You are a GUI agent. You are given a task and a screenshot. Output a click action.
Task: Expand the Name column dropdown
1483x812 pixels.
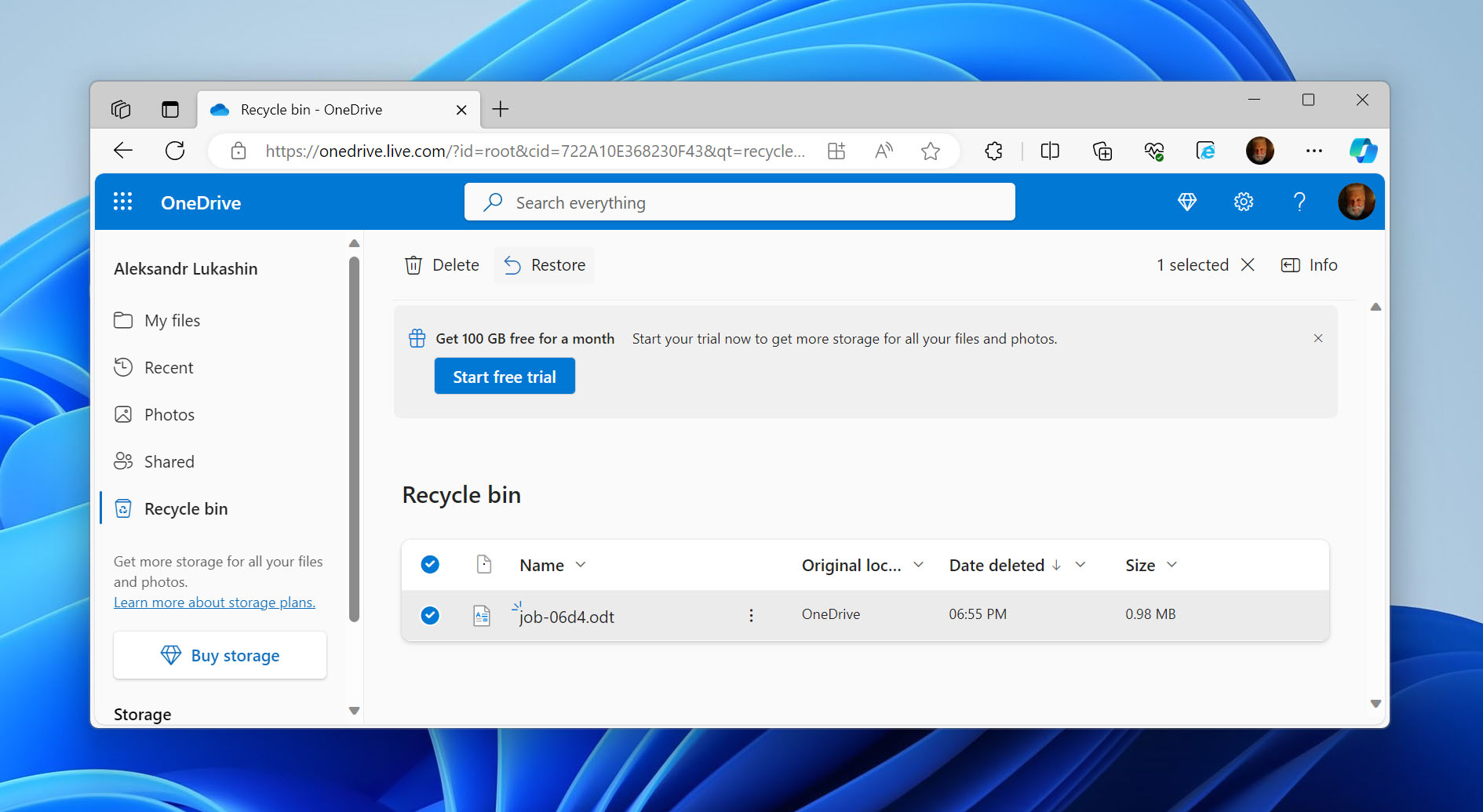[581, 565]
